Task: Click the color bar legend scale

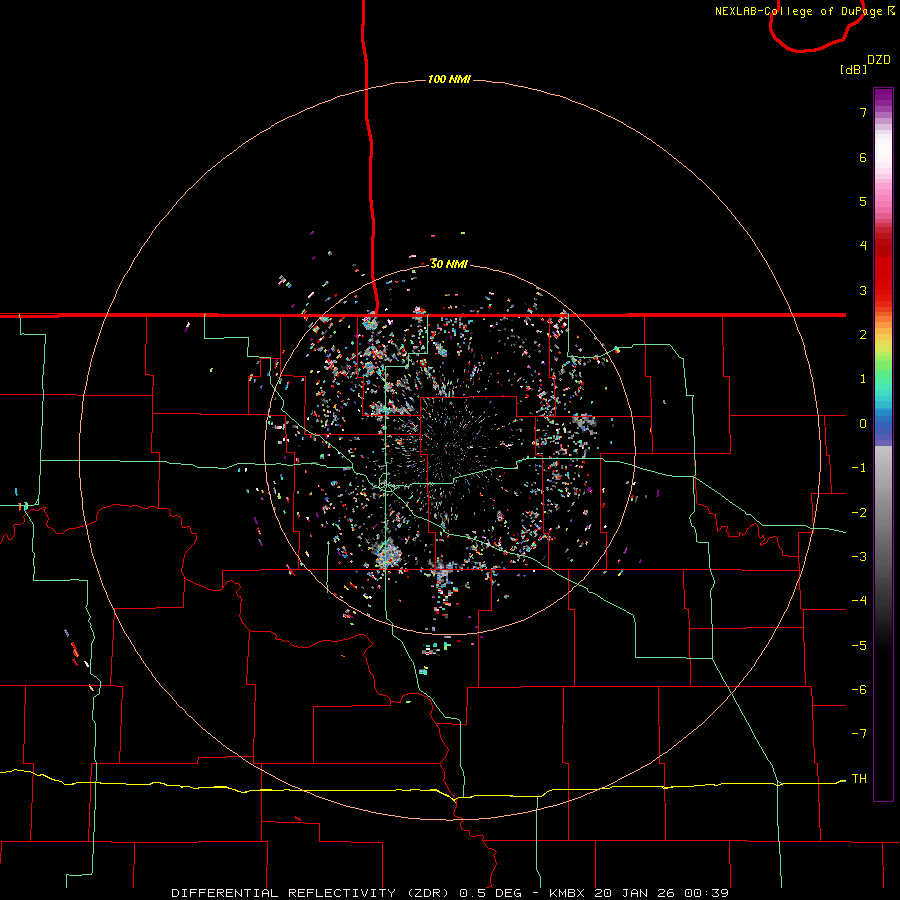Action: (883, 444)
